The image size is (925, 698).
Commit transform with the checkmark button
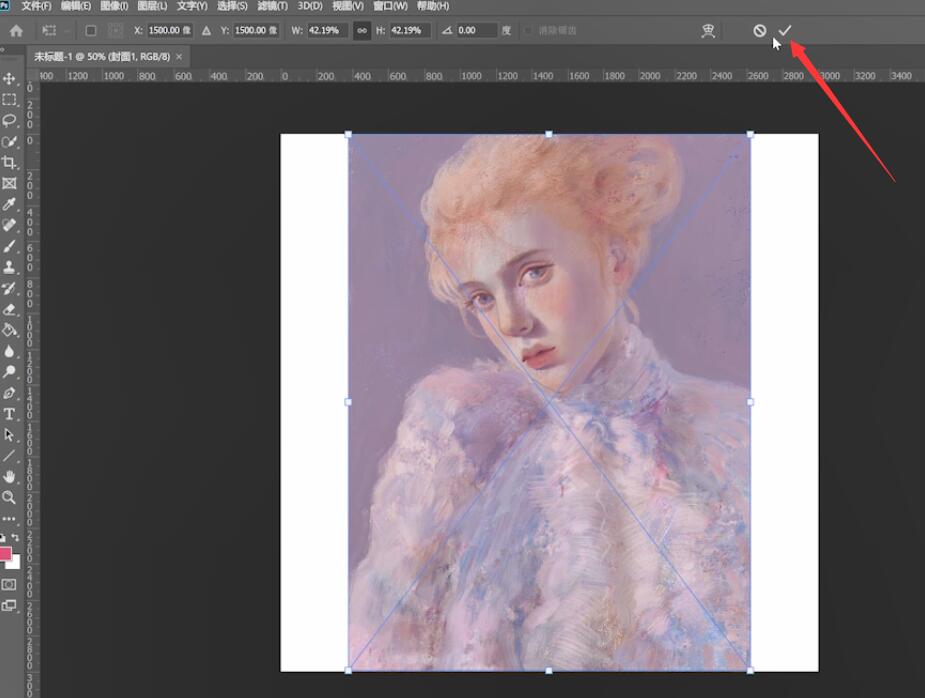785,30
